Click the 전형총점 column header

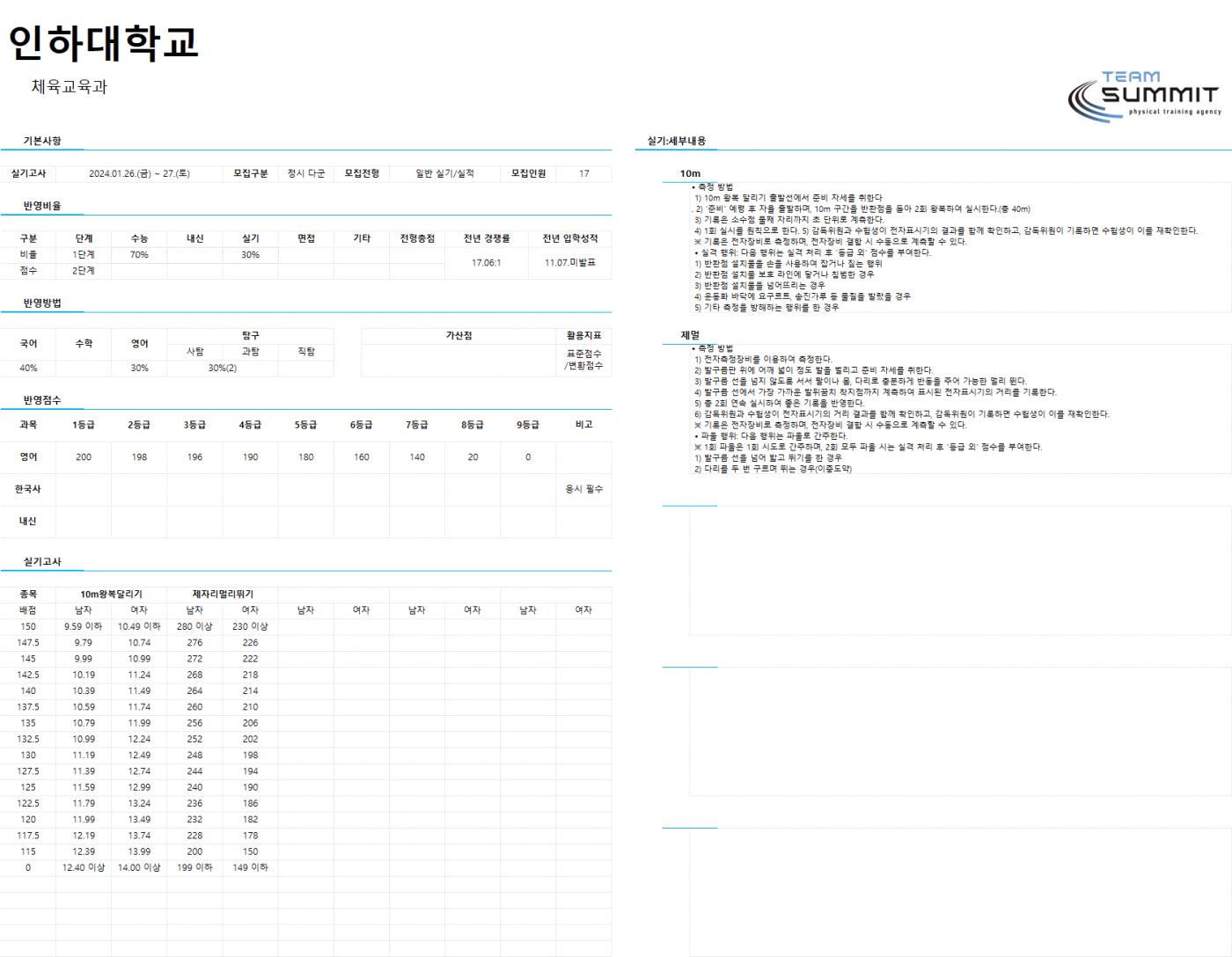417,238
